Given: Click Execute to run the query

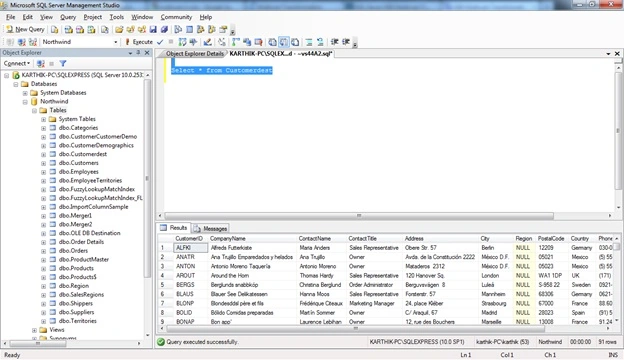Looking at the screenshot, I should [x=138, y=42].
